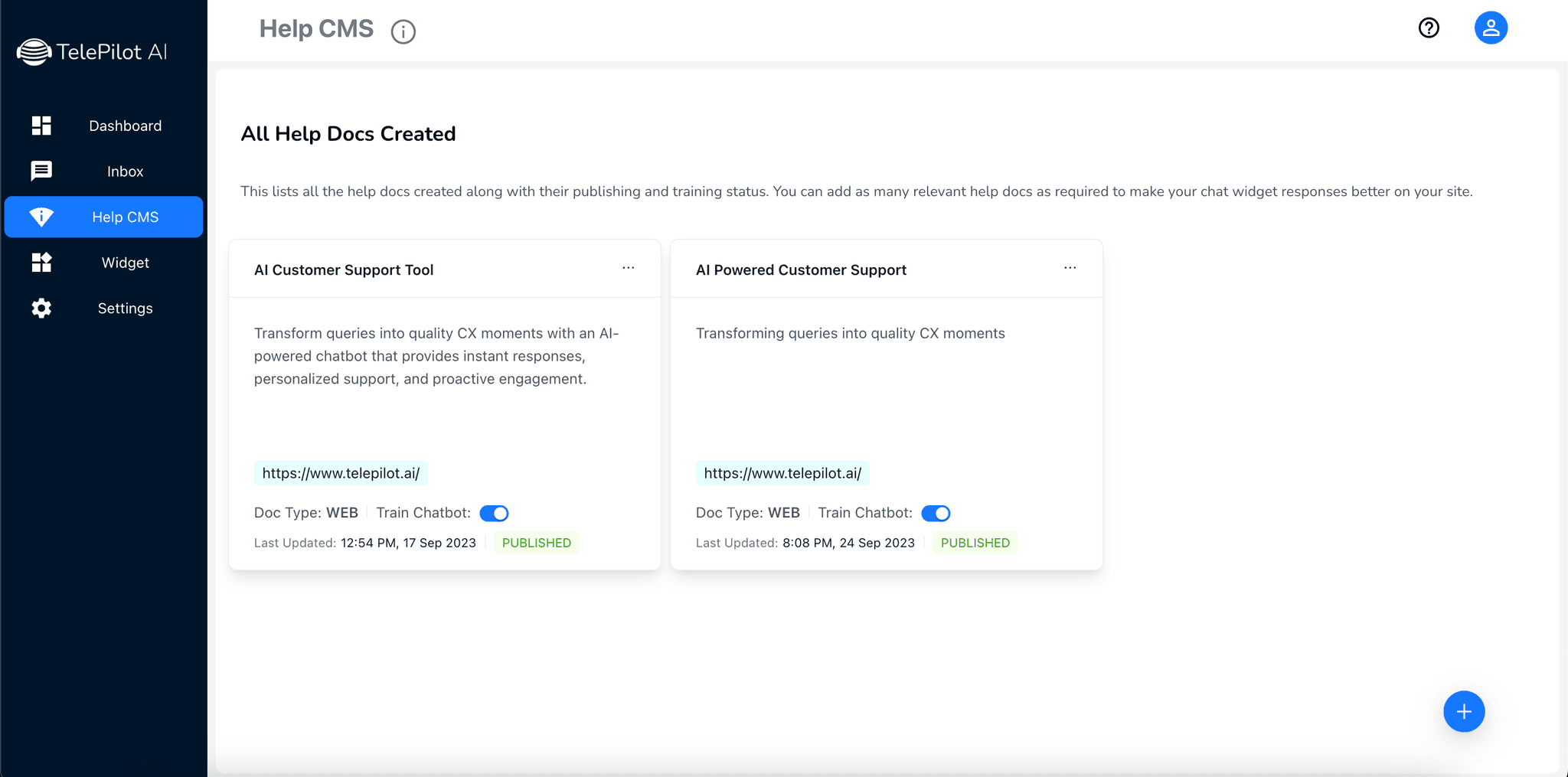Click the Widget icon in sidebar

(x=41, y=263)
